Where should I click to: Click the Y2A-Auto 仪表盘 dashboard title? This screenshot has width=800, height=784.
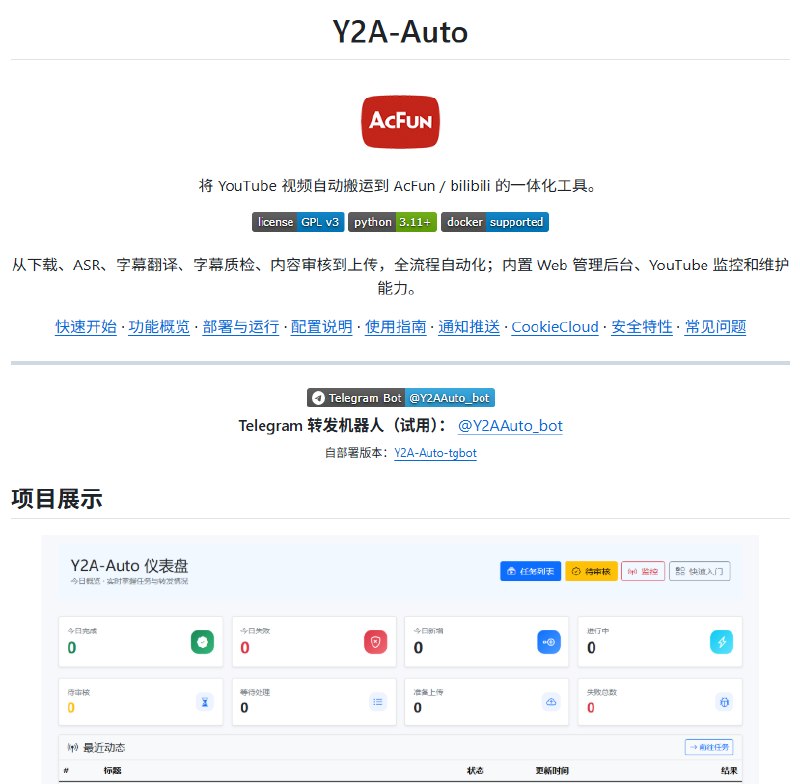(x=129, y=566)
